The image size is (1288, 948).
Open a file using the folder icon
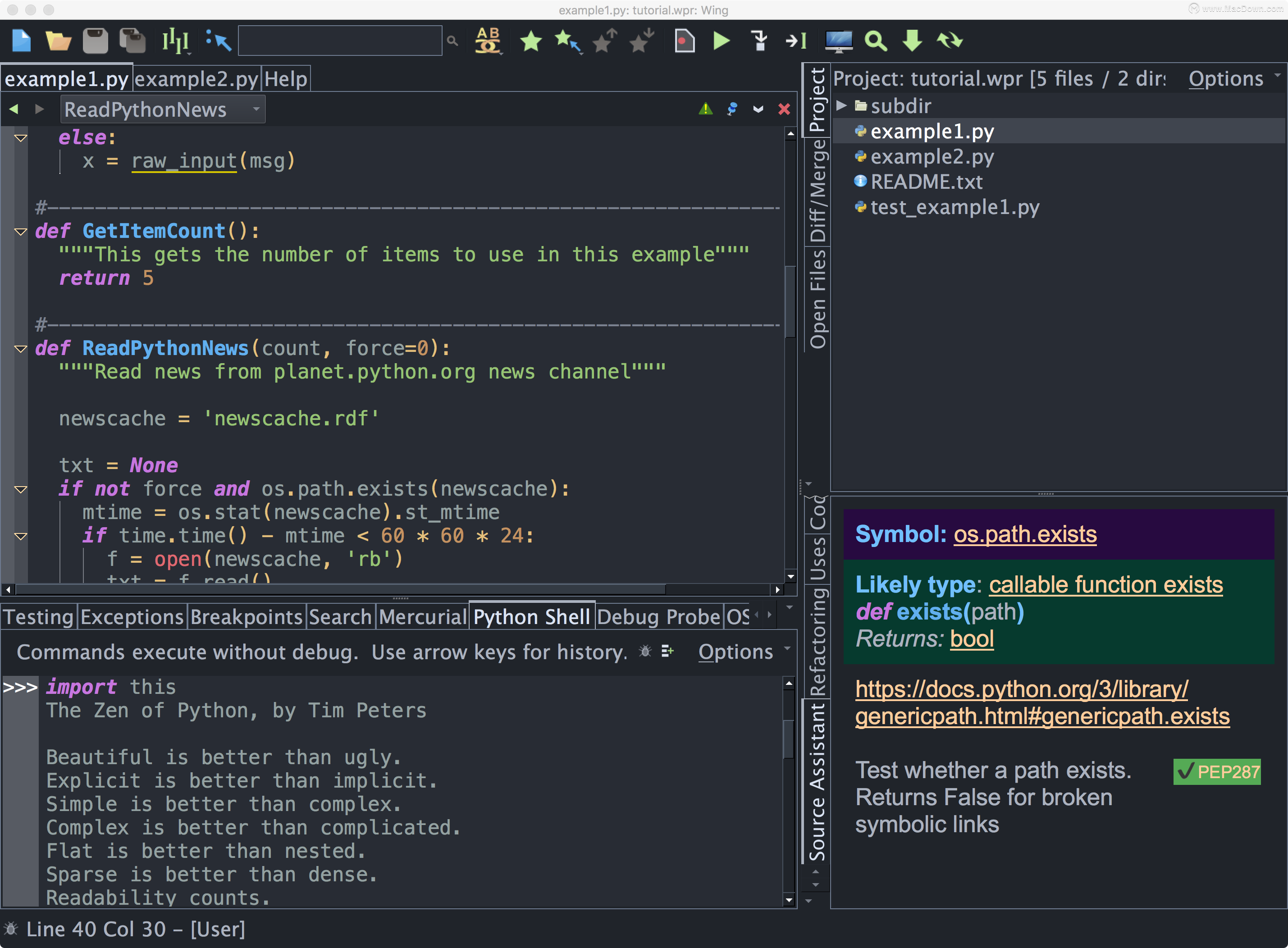click(x=58, y=41)
